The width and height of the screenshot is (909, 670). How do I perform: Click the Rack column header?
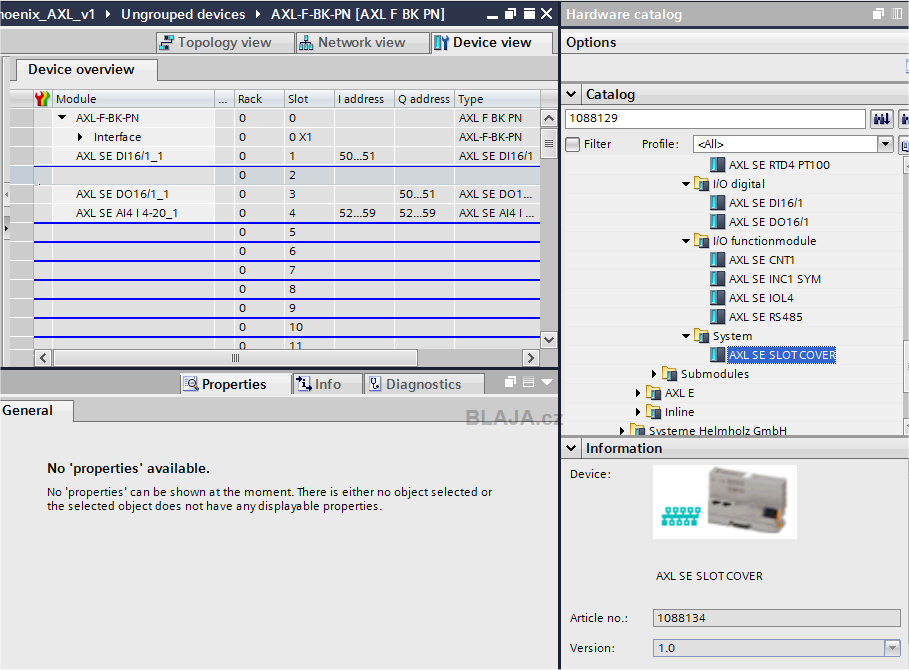pyautogui.click(x=259, y=99)
